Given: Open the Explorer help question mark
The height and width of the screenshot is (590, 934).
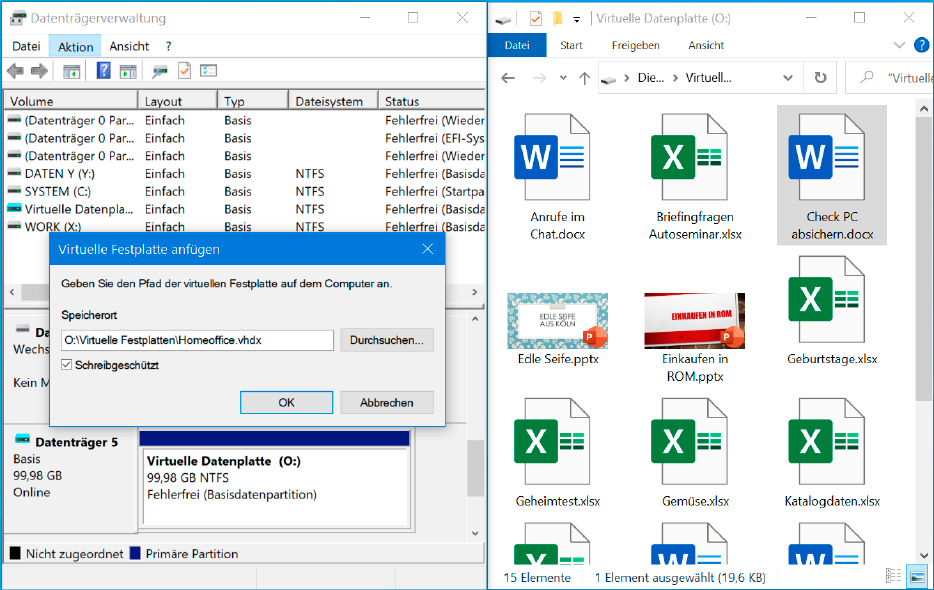Looking at the screenshot, I should click(921, 45).
